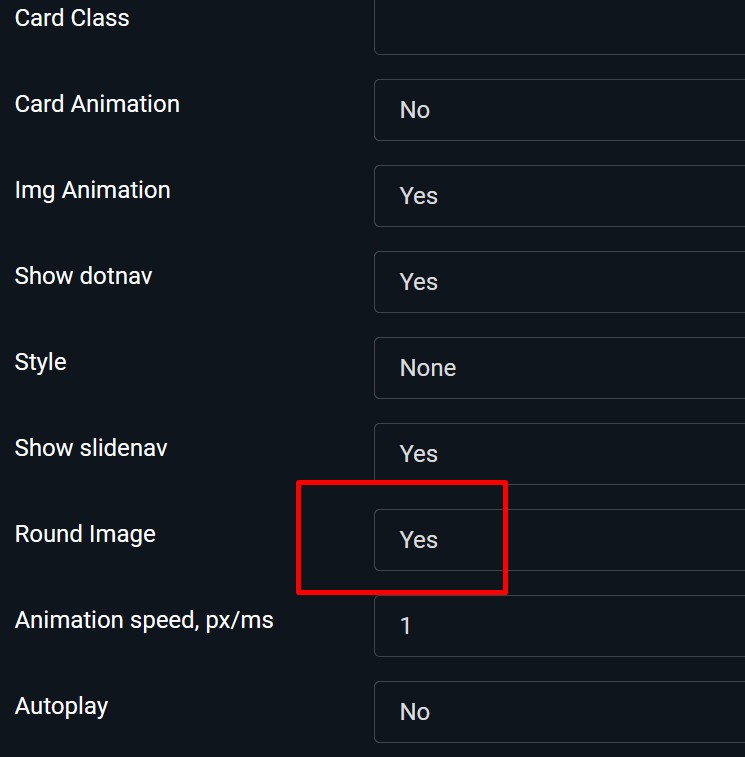Click the Card Class text input
Screen dimensions: 745x757
(560, 25)
